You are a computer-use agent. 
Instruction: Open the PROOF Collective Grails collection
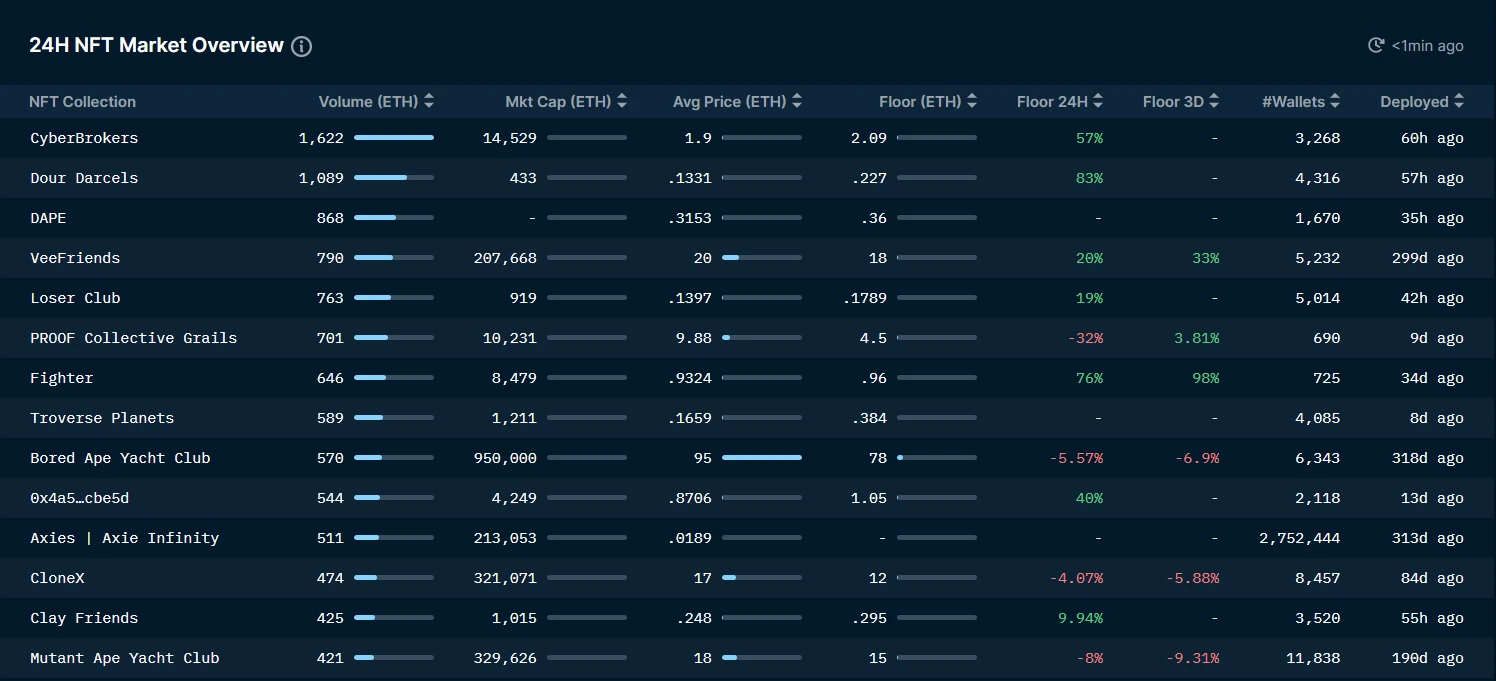click(x=133, y=338)
